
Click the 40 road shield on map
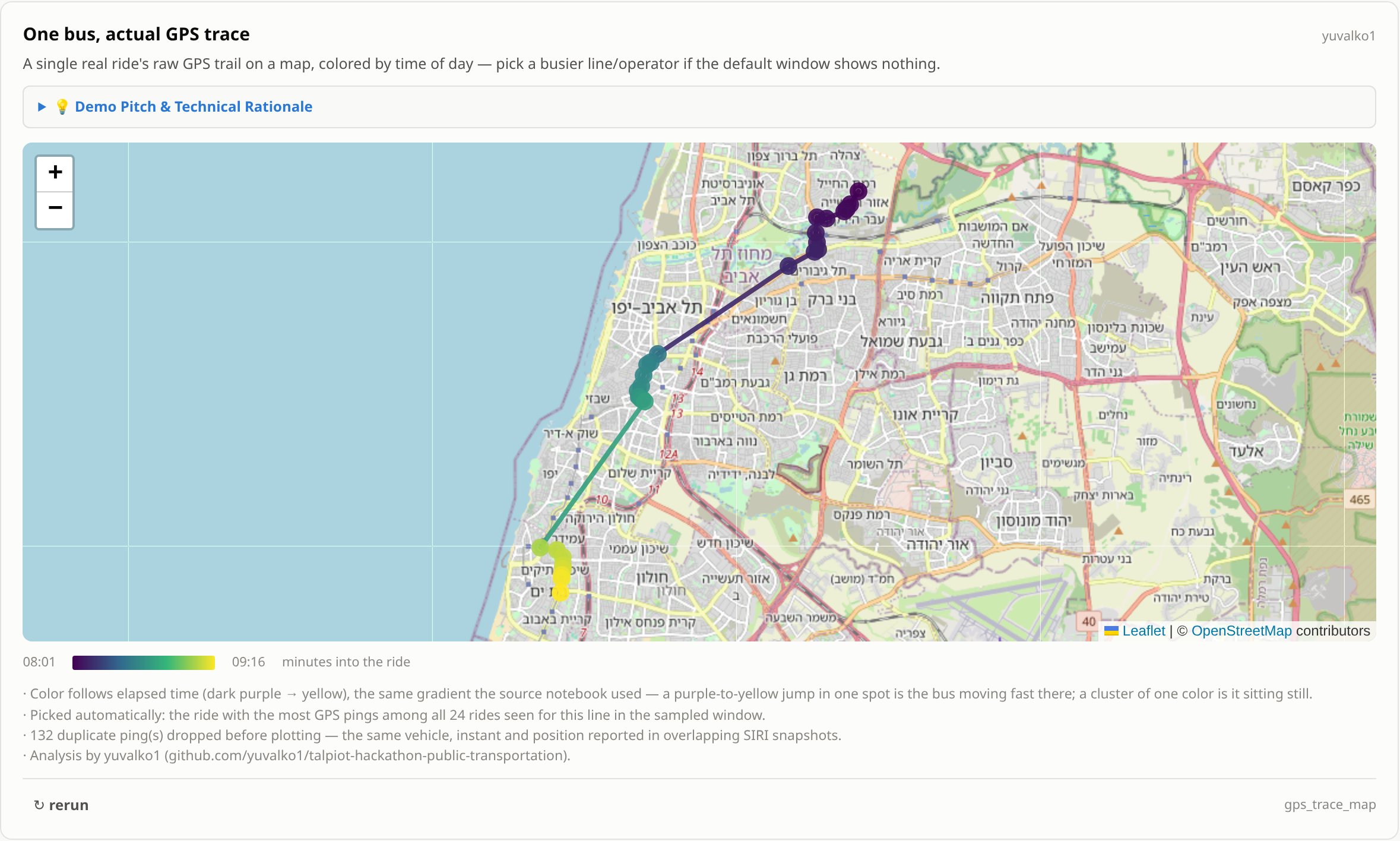pyautogui.click(x=1088, y=622)
